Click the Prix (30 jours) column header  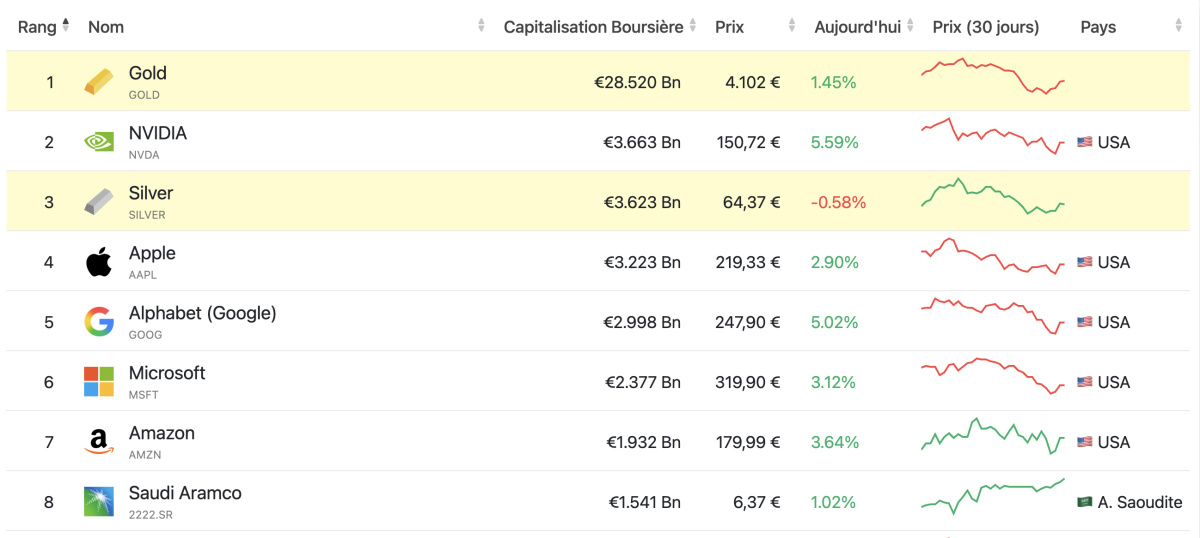click(x=985, y=27)
